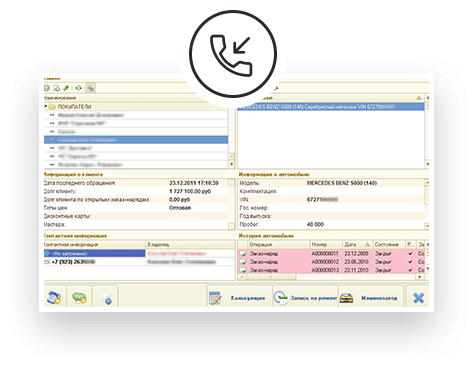Screen dimensions: 474x368
Task: Select the MERCEDES BENZ S600 vehicle row
Action: pyautogui.click(x=331, y=107)
